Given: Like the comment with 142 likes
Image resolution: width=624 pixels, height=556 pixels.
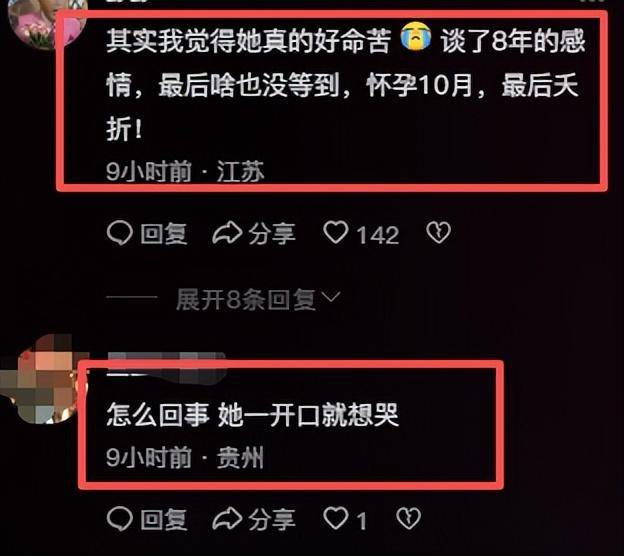Looking at the screenshot, I should (x=336, y=232).
